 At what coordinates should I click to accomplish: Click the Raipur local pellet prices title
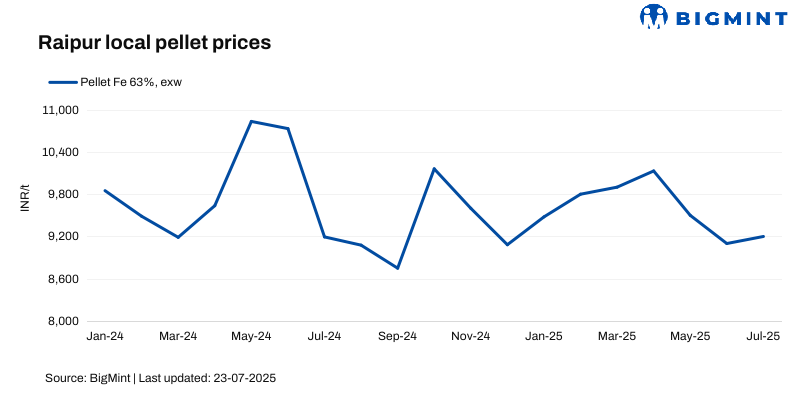coord(155,44)
